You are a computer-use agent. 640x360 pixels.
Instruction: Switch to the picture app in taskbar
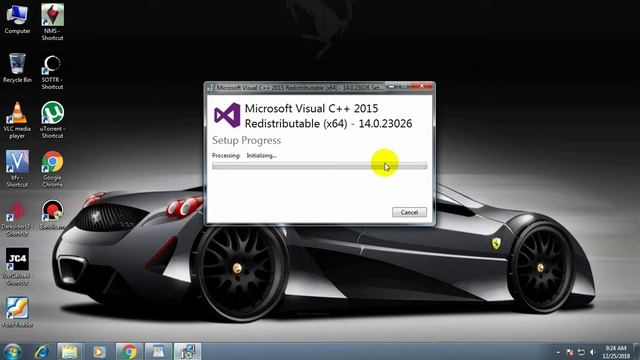click(158, 351)
